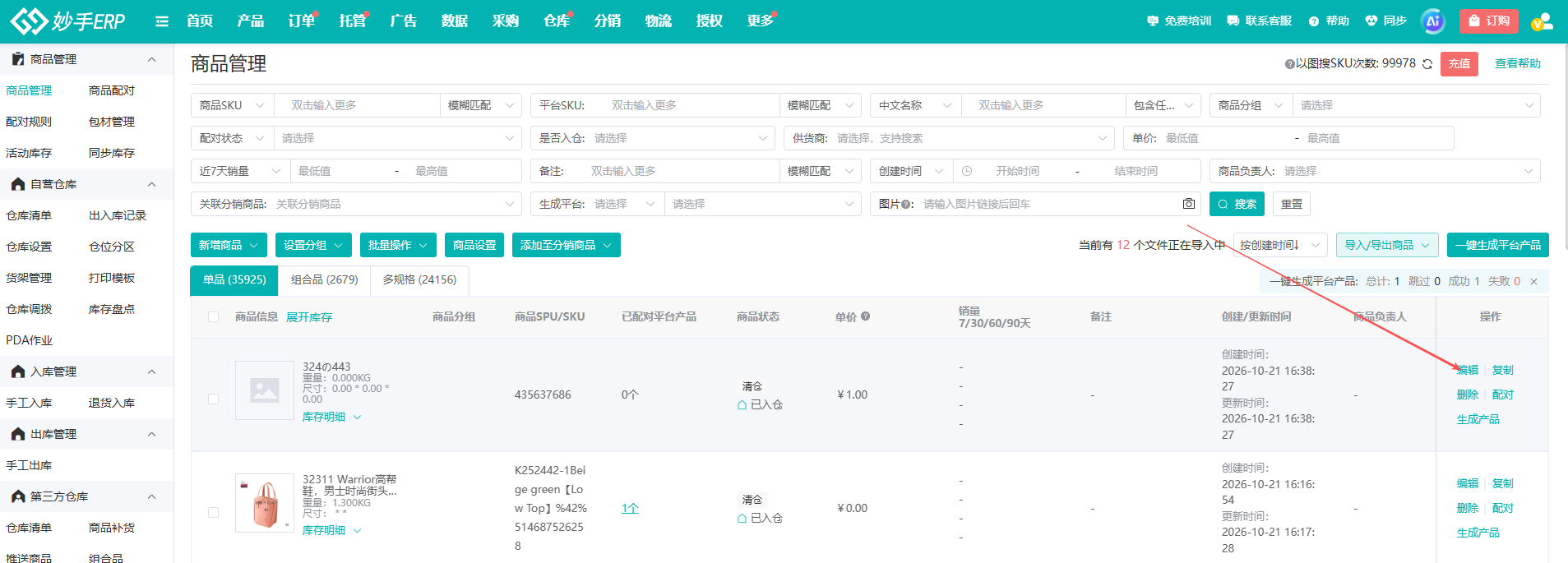Open the 批量操作 button menu
Screen dimensions: 1568x563
[398, 245]
